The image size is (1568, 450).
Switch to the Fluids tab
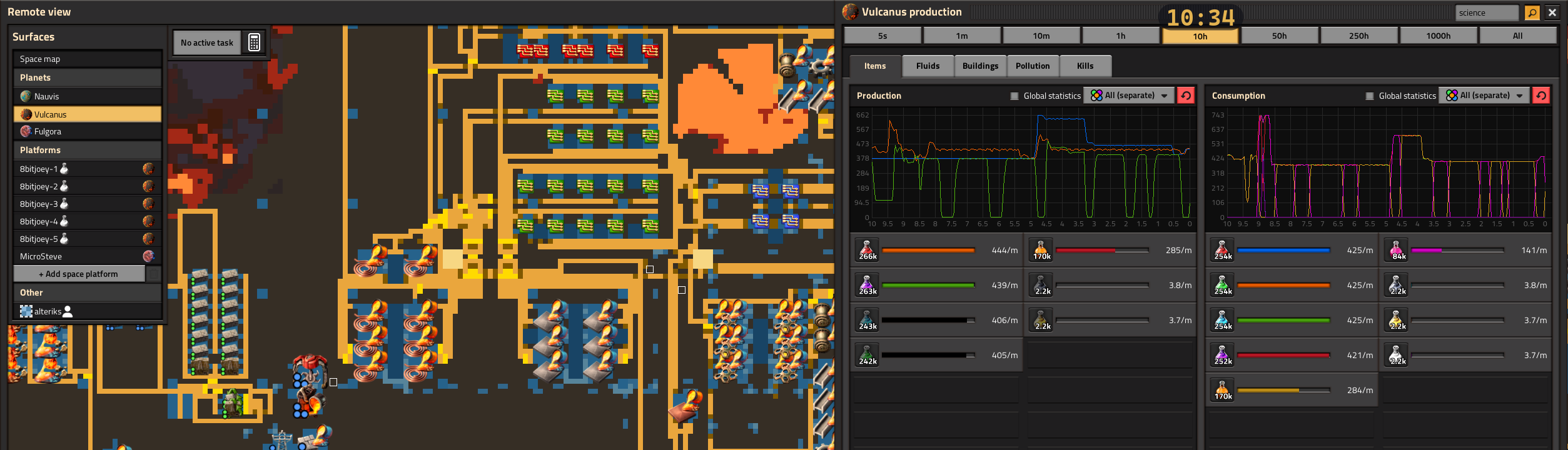[x=928, y=66]
